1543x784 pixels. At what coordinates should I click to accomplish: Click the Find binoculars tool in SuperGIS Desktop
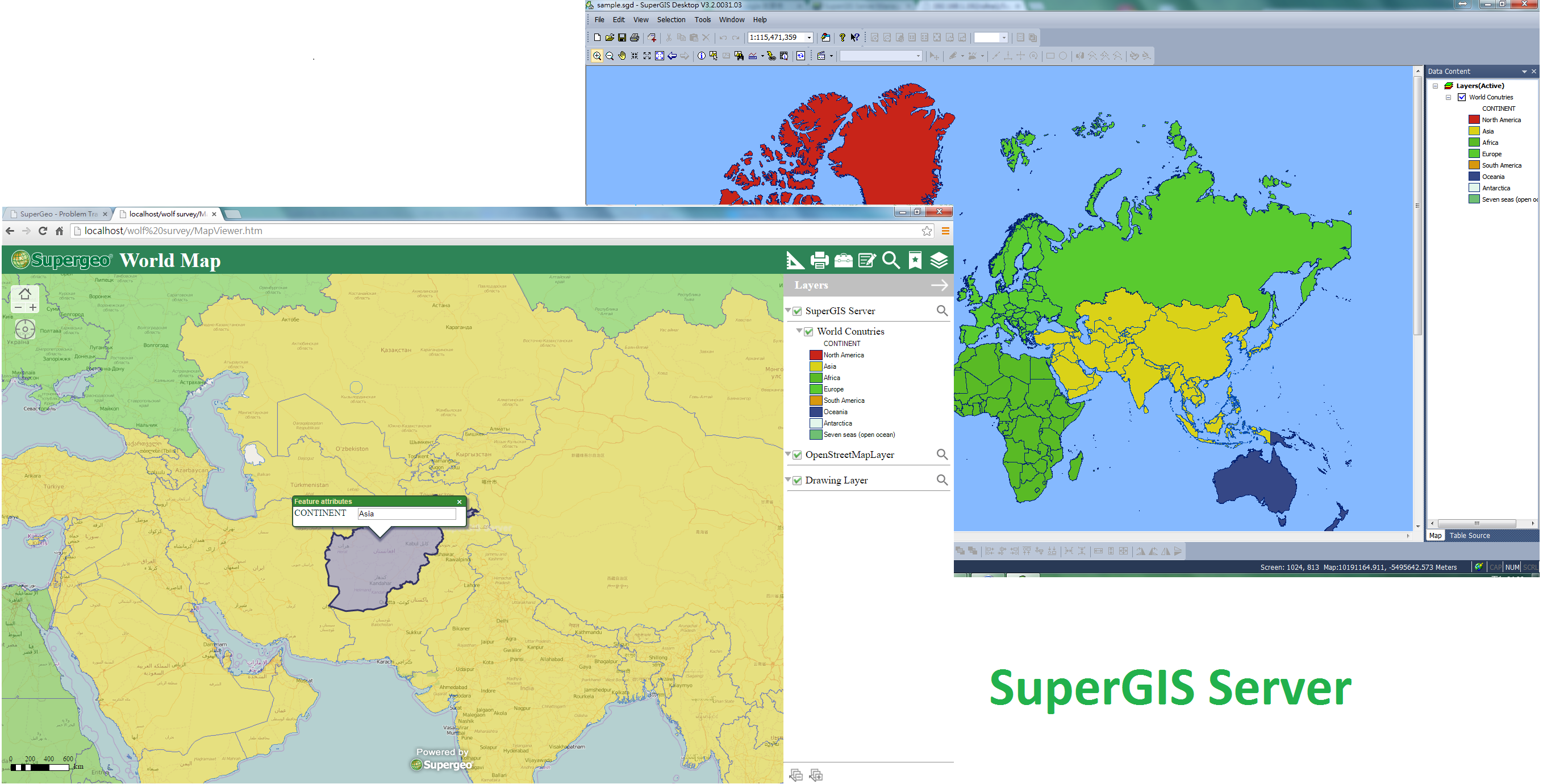click(739, 56)
